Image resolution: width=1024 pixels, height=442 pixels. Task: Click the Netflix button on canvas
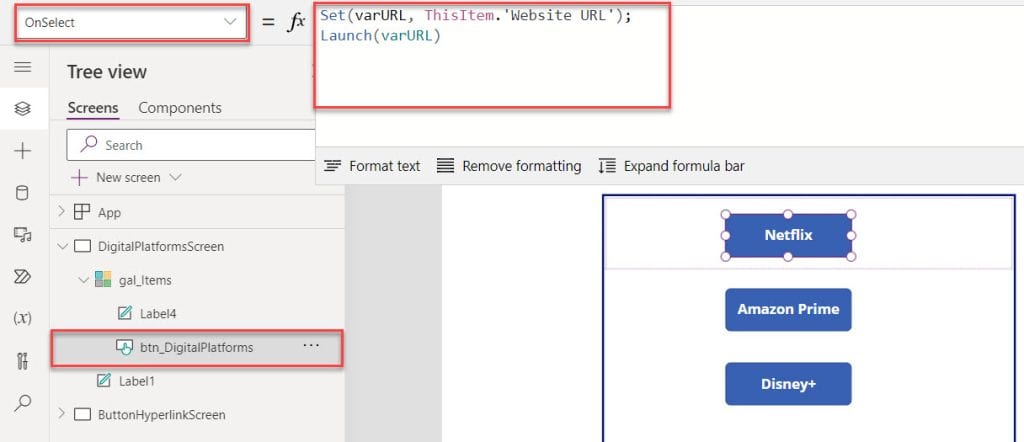click(x=788, y=235)
